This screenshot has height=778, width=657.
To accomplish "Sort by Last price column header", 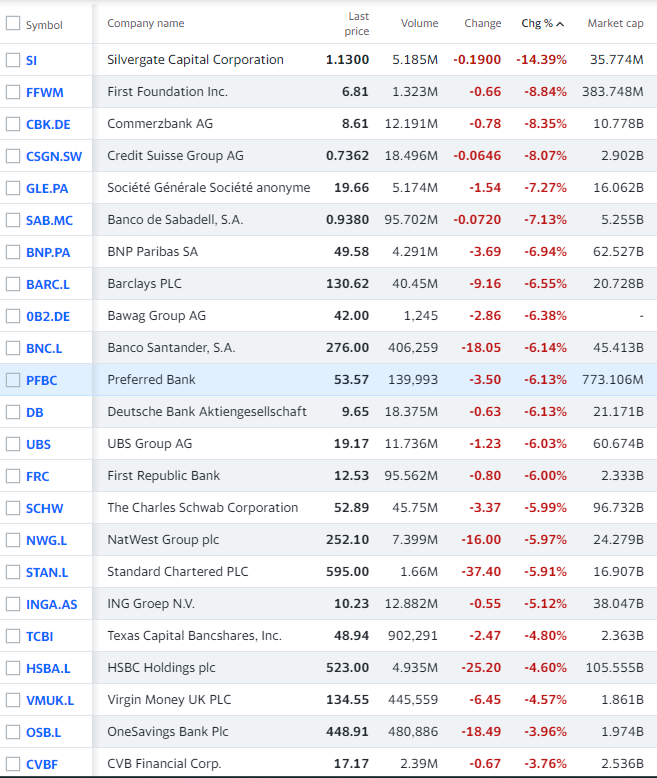I will [x=358, y=24].
